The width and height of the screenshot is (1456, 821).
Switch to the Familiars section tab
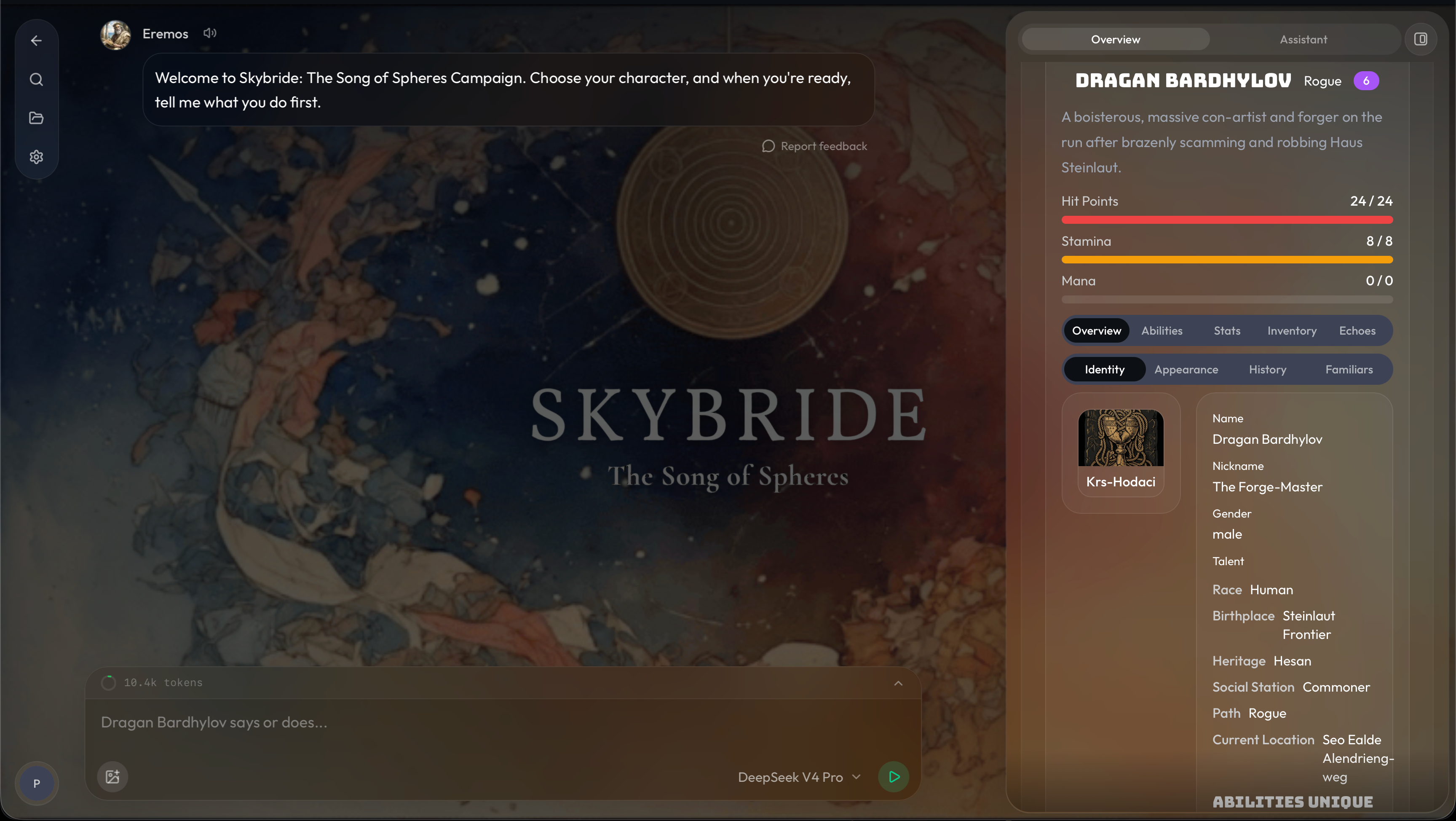tap(1349, 369)
